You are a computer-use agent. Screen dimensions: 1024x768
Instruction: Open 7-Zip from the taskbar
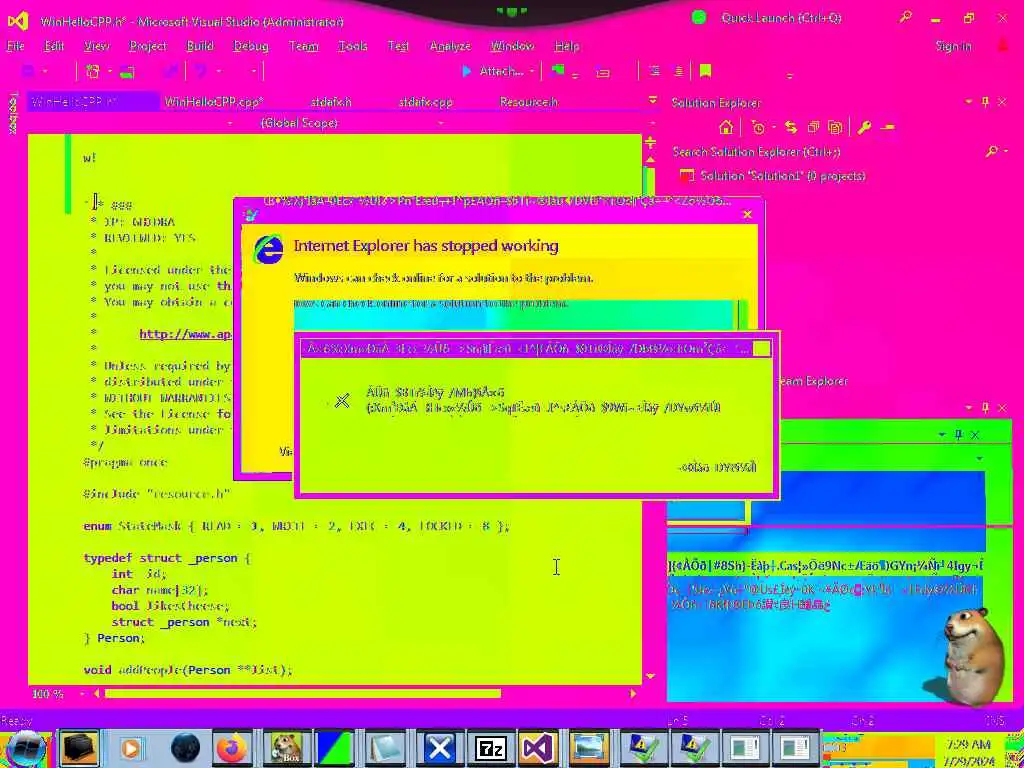(490, 748)
